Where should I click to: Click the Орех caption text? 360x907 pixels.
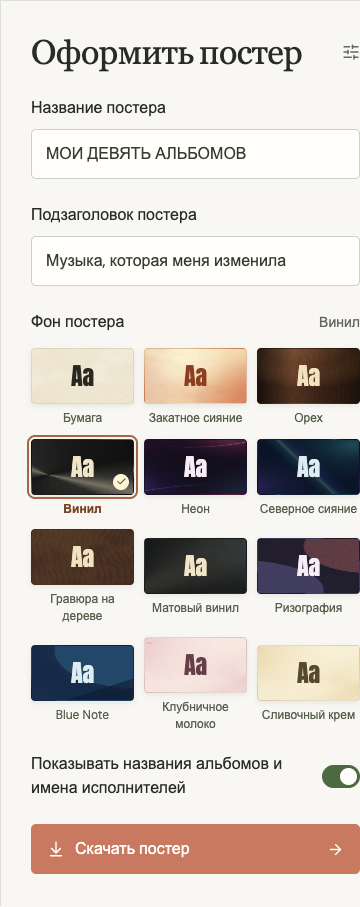click(308, 418)
